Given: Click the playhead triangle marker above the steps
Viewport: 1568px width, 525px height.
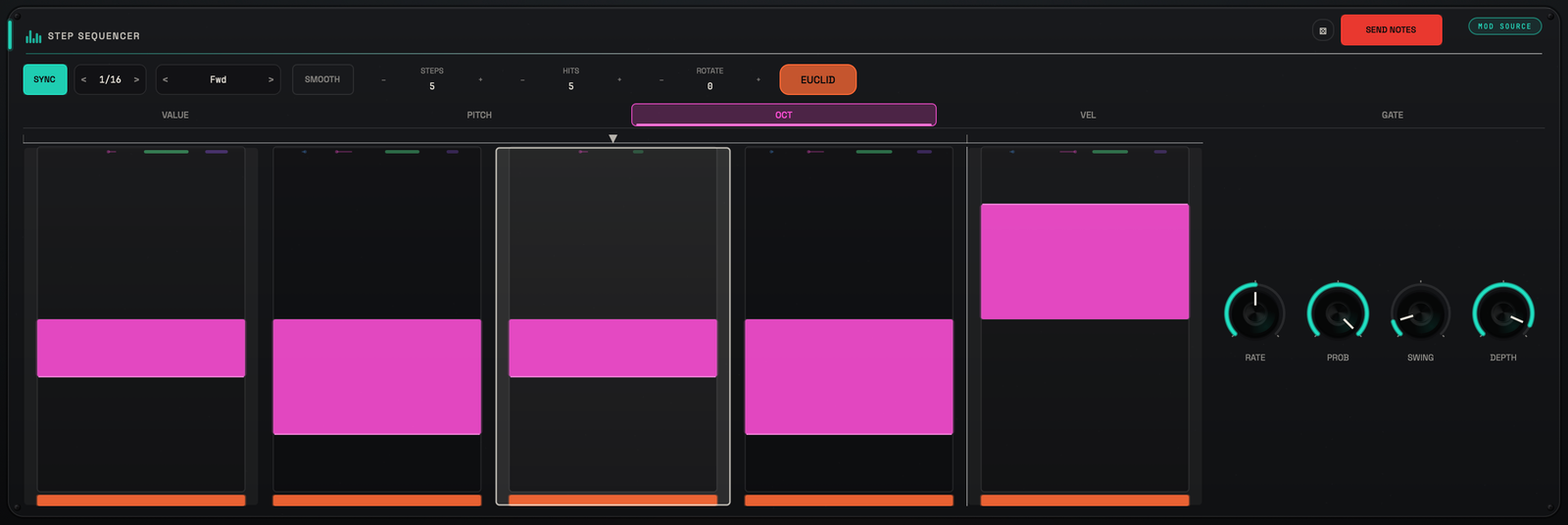Looking at the screenshot, I should pyautogui.click(x=612, y=139).
